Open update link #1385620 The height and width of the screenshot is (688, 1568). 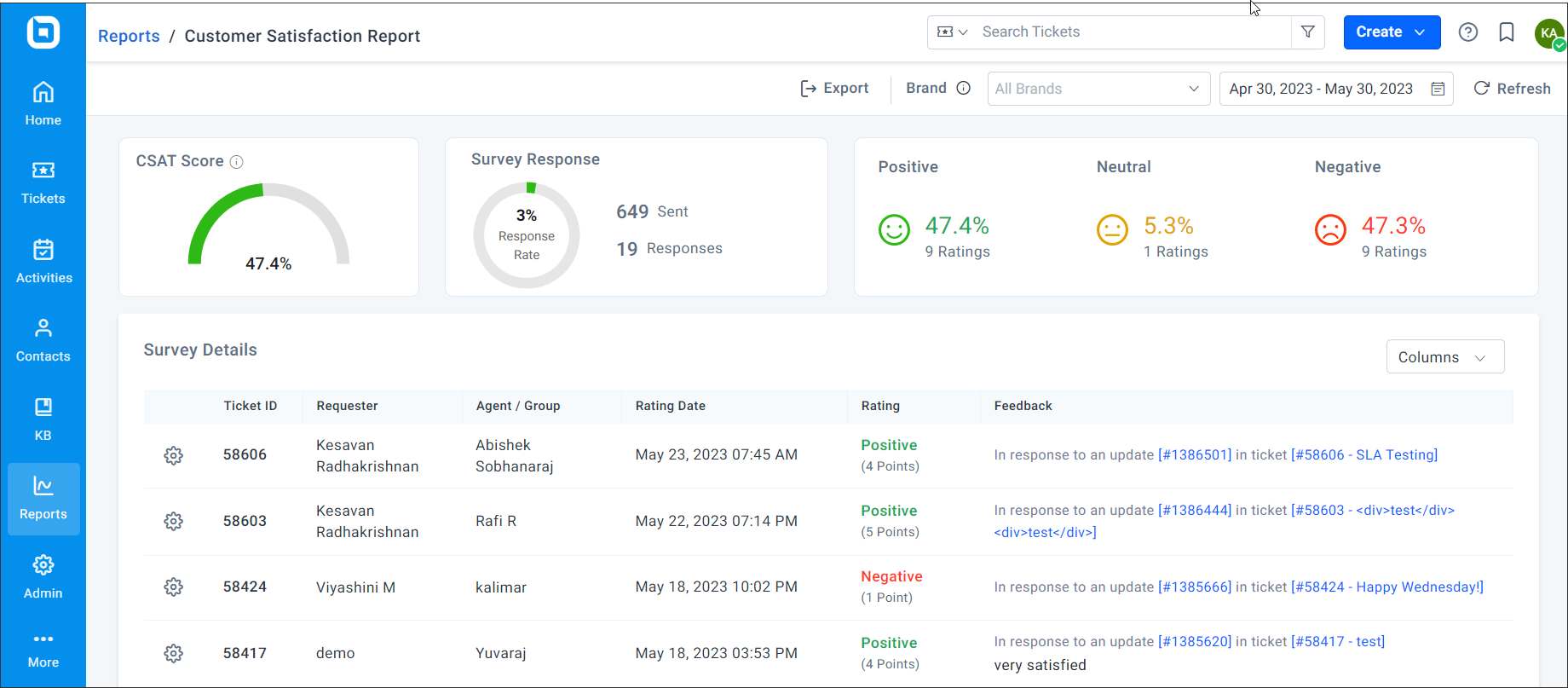(x=1195, y=642)
